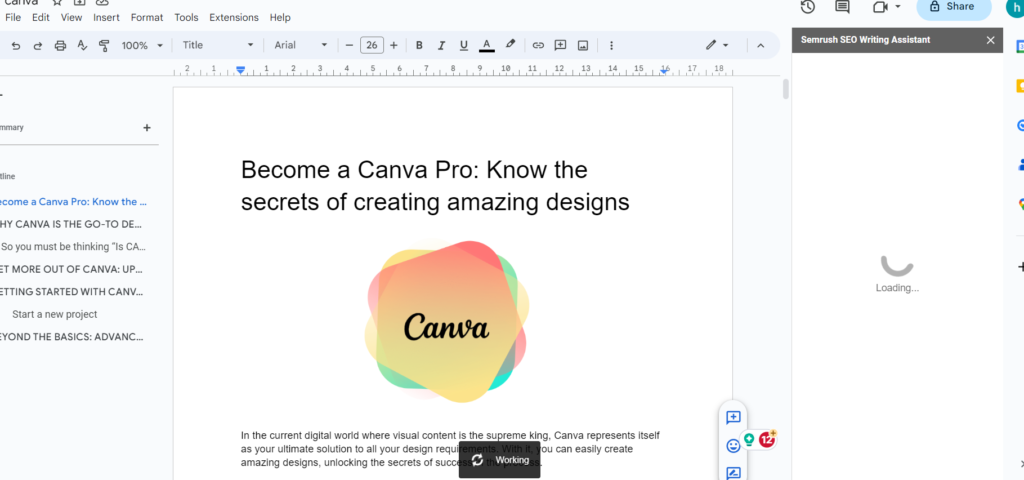Open version history clock icon
Viewport: 1024px width, 480px height.
(808, 7)
